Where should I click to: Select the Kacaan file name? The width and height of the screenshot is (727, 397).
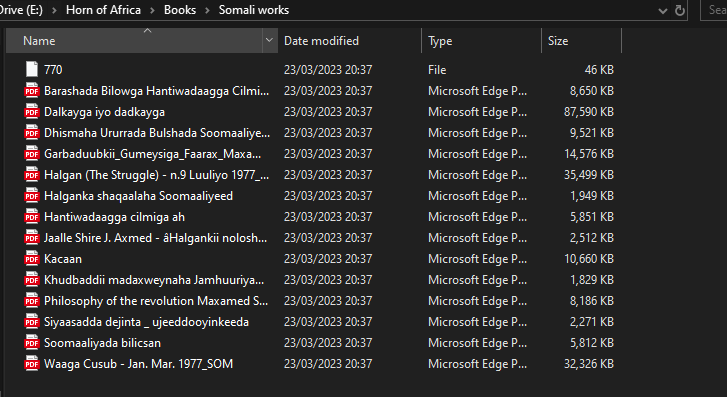(x=63, y=259)
